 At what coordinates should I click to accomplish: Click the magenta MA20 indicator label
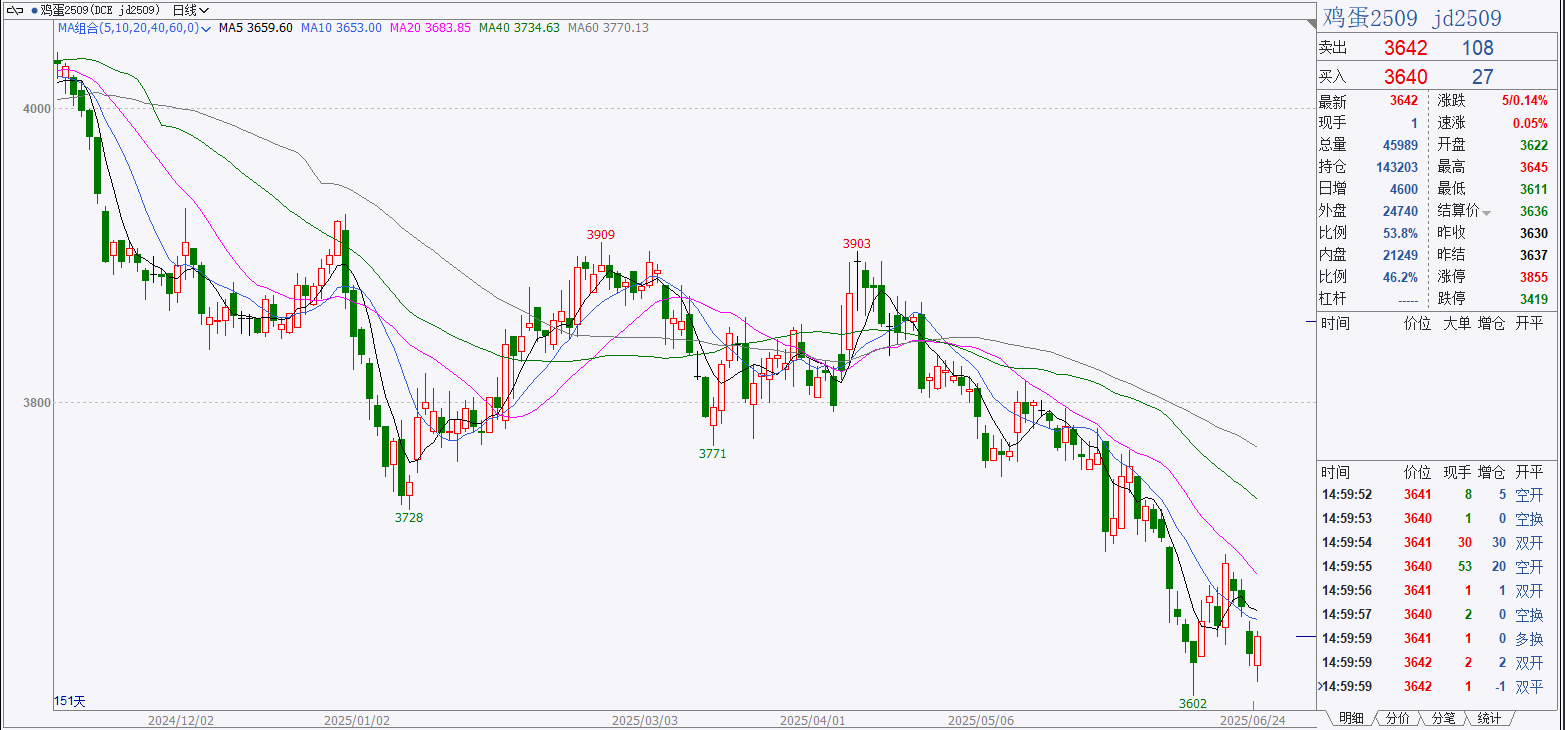click(x=430, y=28)
